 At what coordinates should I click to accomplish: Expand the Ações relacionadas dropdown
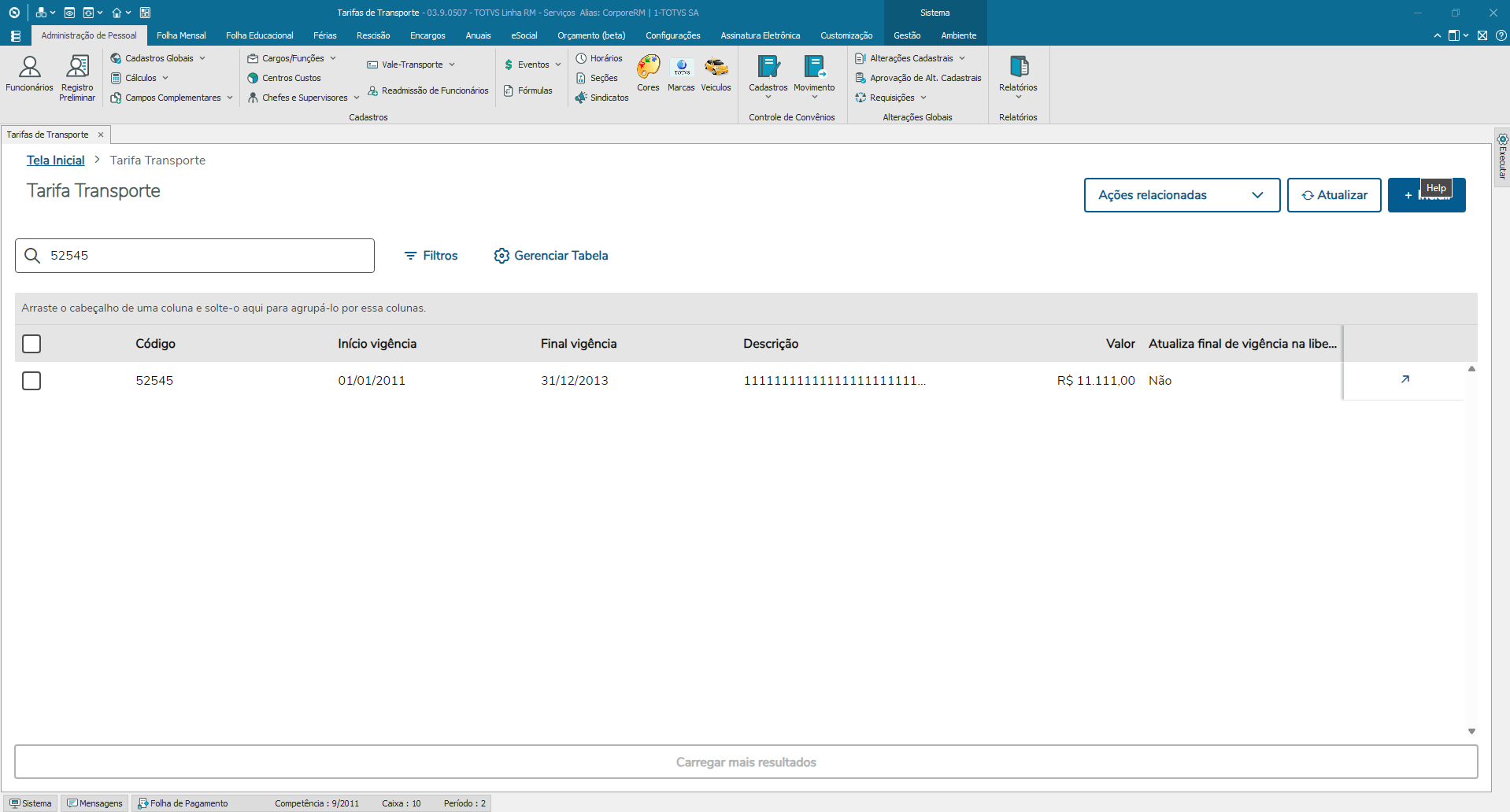pyautogui.click(x=1182, y=195)
